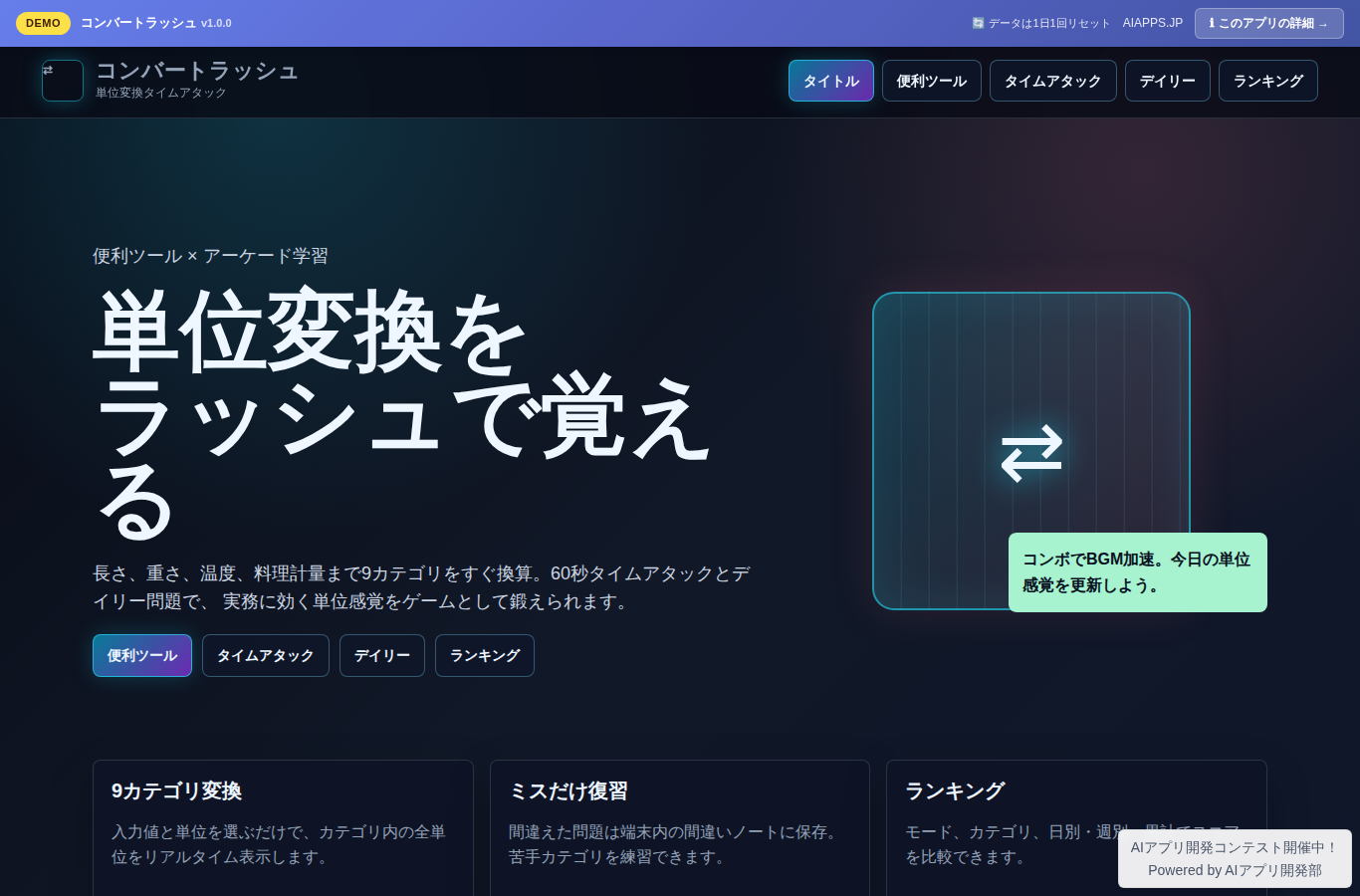Click the large swap arrows hero icon

pyautogui.click(x=1031, y=453)
